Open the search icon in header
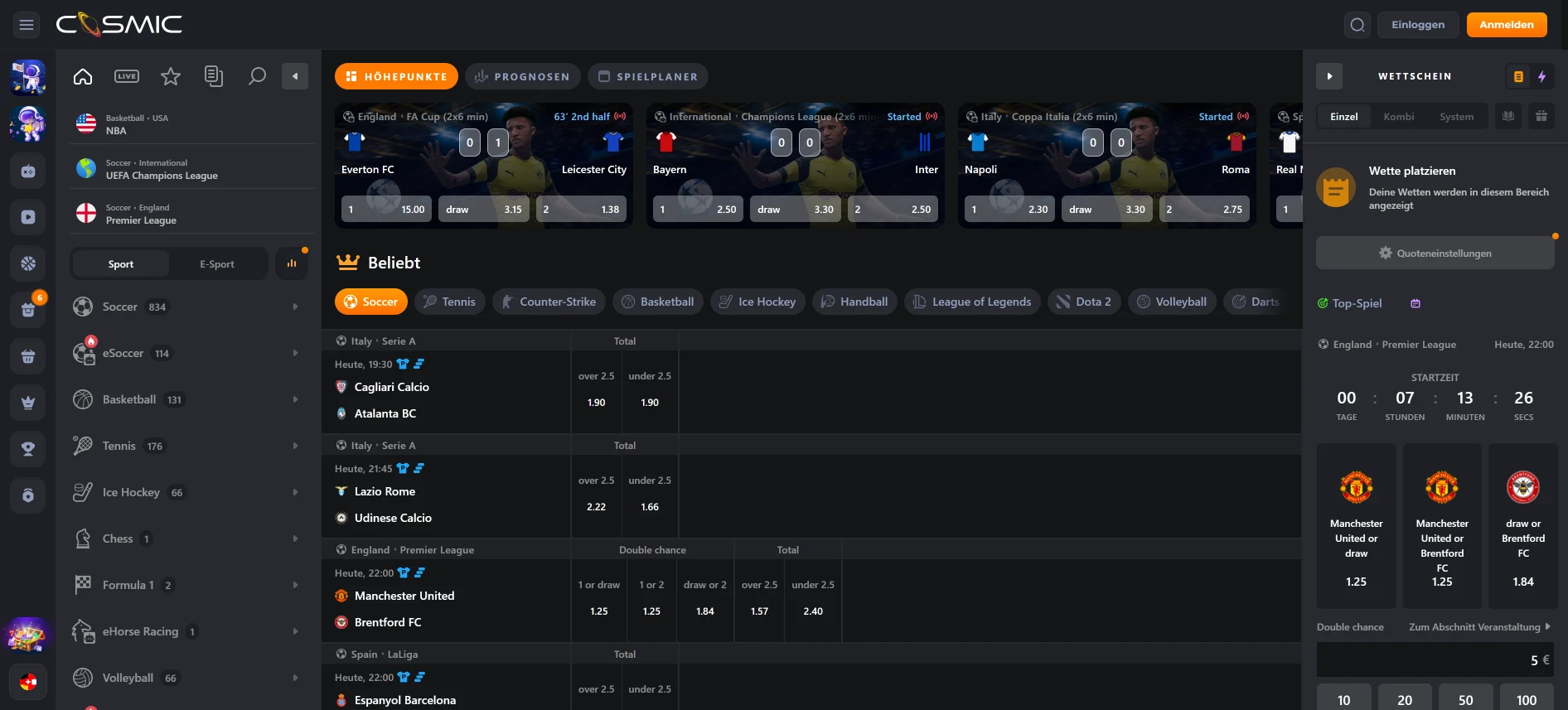 pyautogui.click(x=1357, y=25)
